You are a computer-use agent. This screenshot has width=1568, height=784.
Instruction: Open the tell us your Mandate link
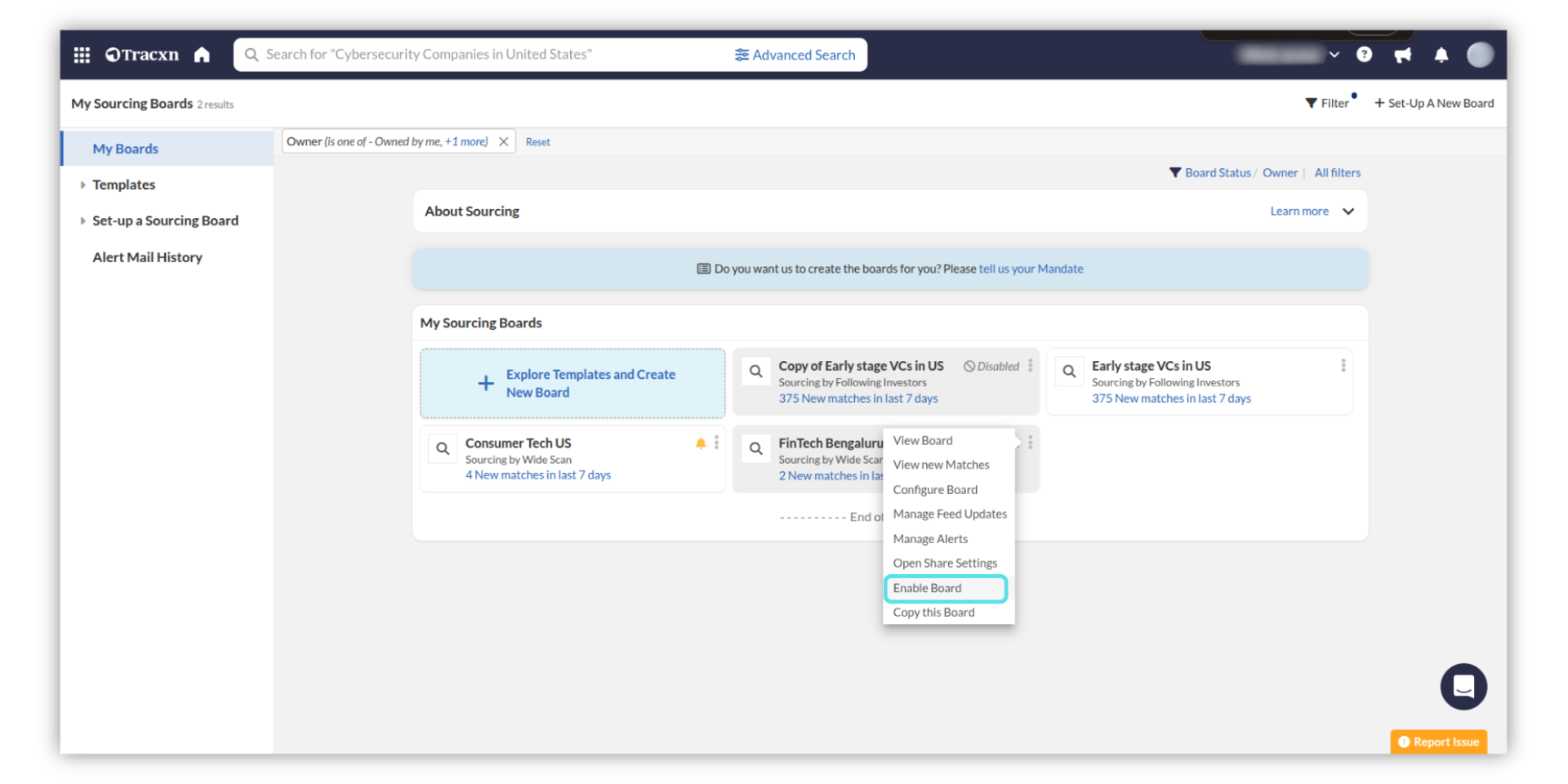(1031, 269)
